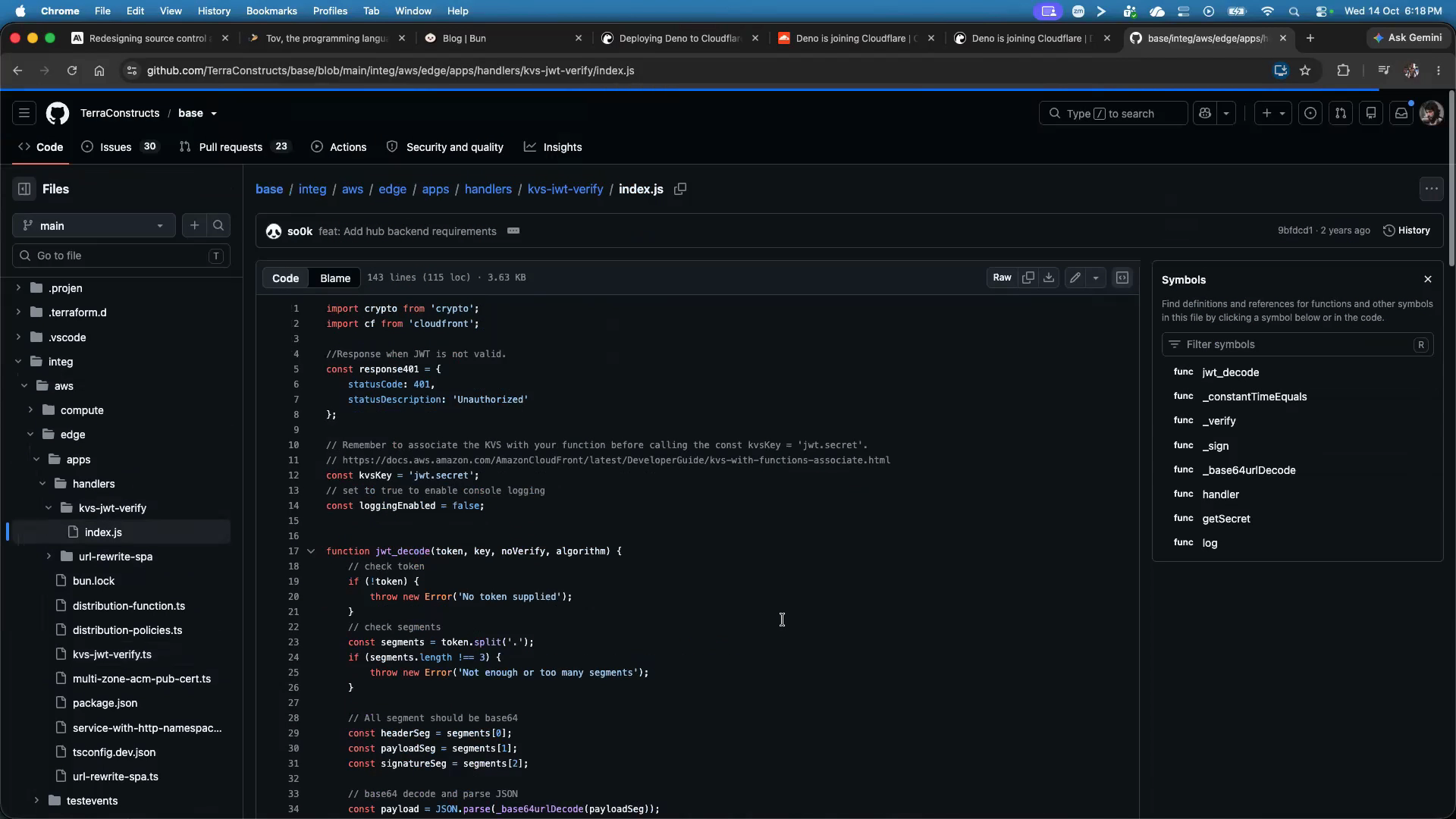
Task: Copy file path next to index.js
Action: coord(680,190)
